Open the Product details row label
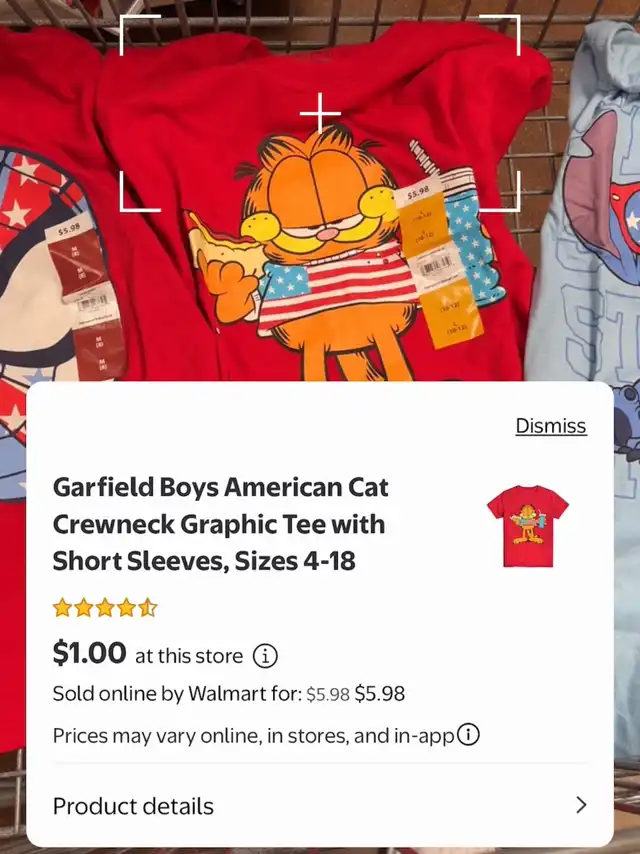The height and width of the screenshot is (854, 640). click(133, 806)
